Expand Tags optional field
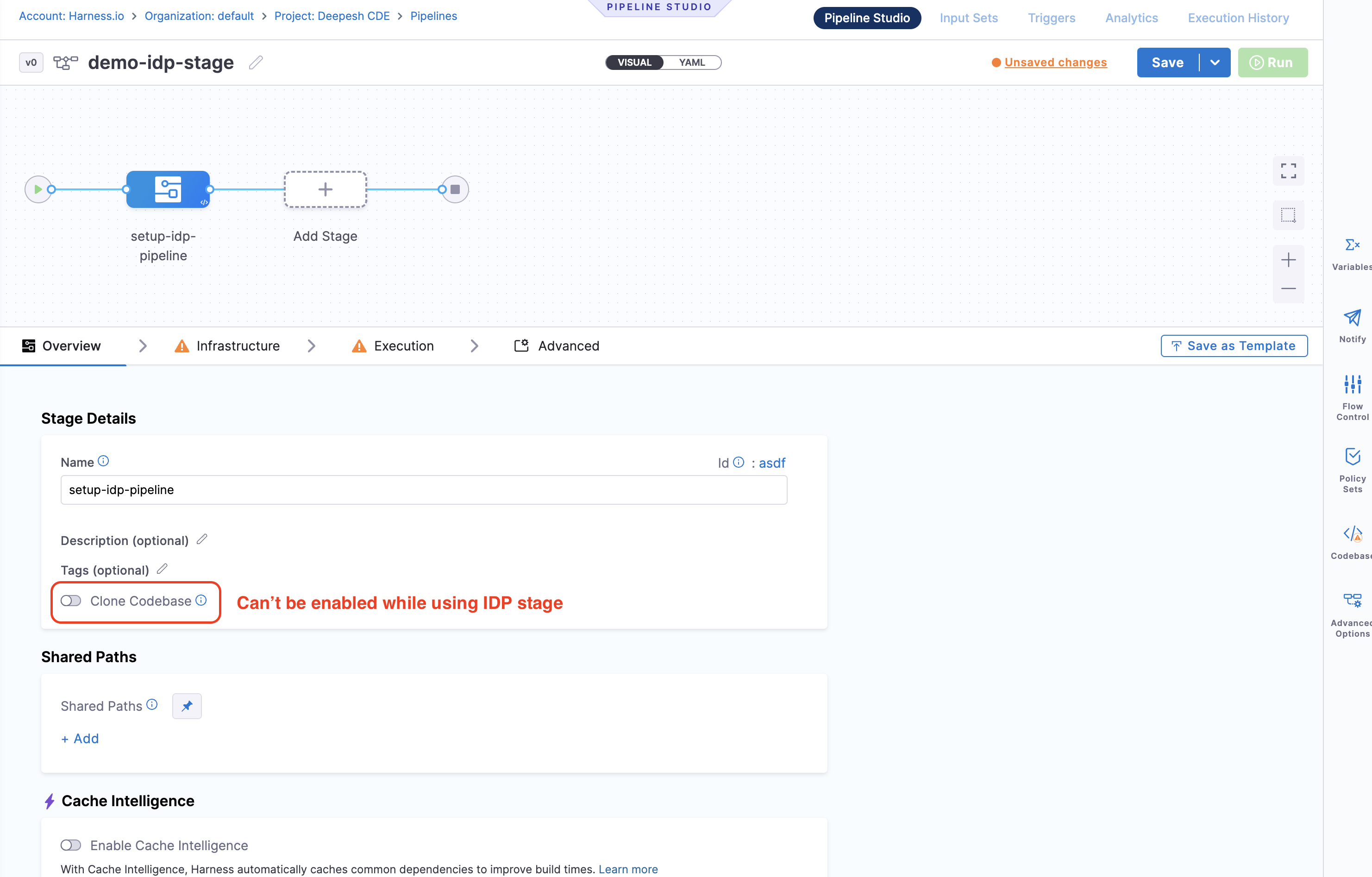The height and width of the screenshot is (877, 1372). [x=163, y=569]
